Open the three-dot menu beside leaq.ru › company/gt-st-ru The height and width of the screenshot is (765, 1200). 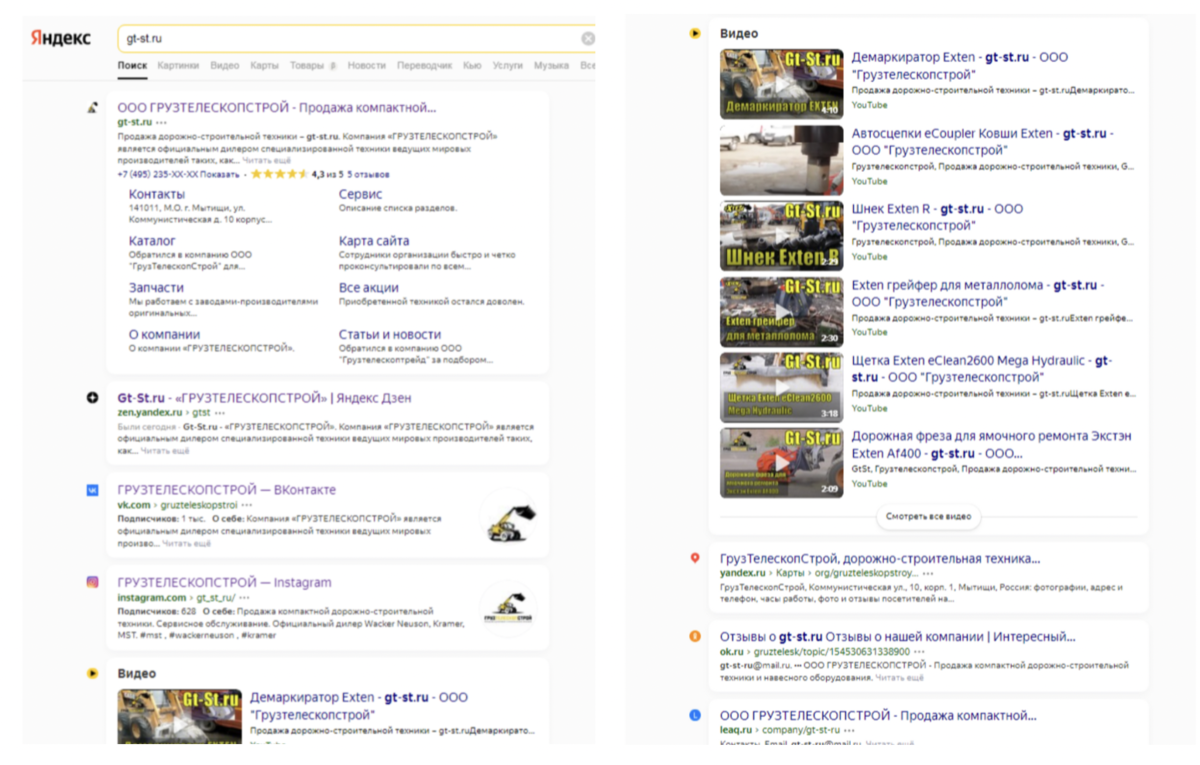[847, 730]
